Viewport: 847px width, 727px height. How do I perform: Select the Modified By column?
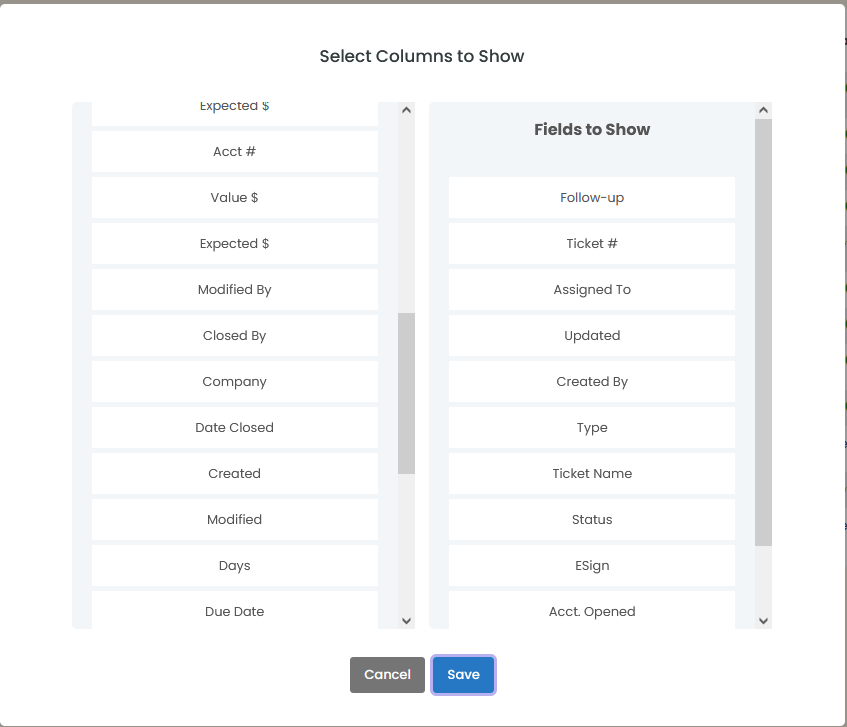tap(234, 290)
